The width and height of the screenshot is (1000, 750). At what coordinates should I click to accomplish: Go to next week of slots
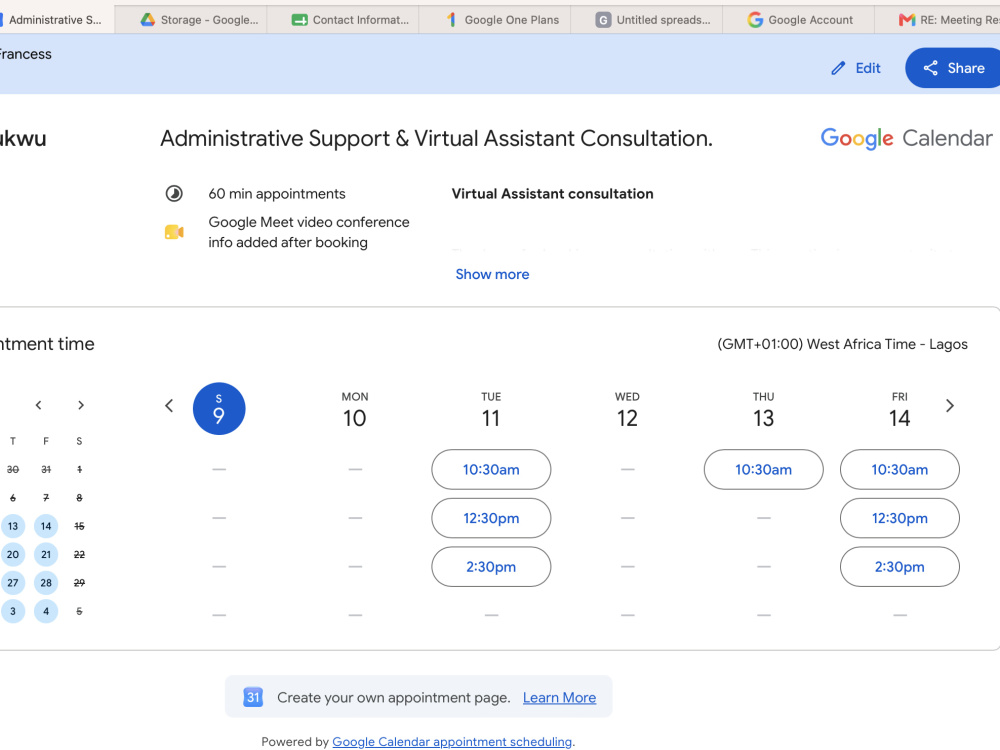950,406
